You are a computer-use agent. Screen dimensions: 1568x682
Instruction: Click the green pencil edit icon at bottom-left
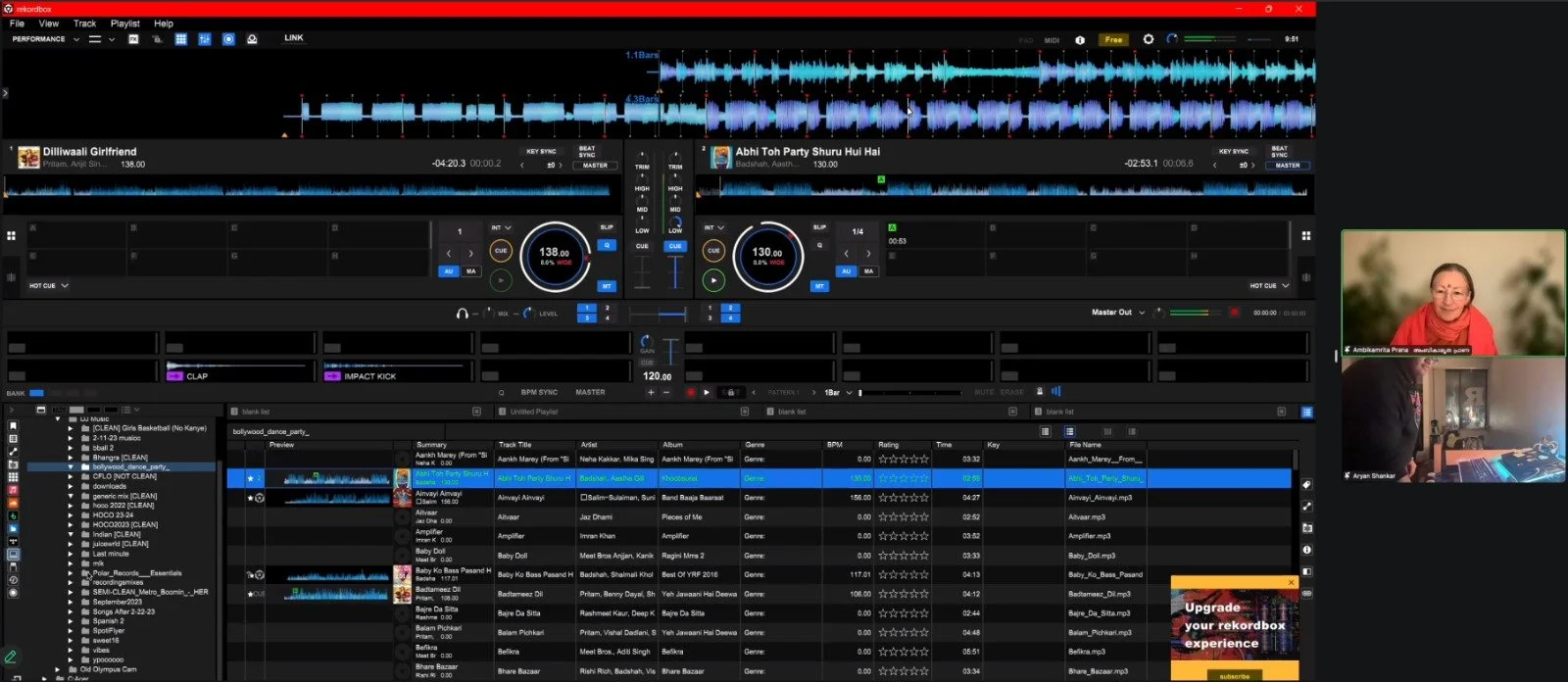(x=11, y=657)
